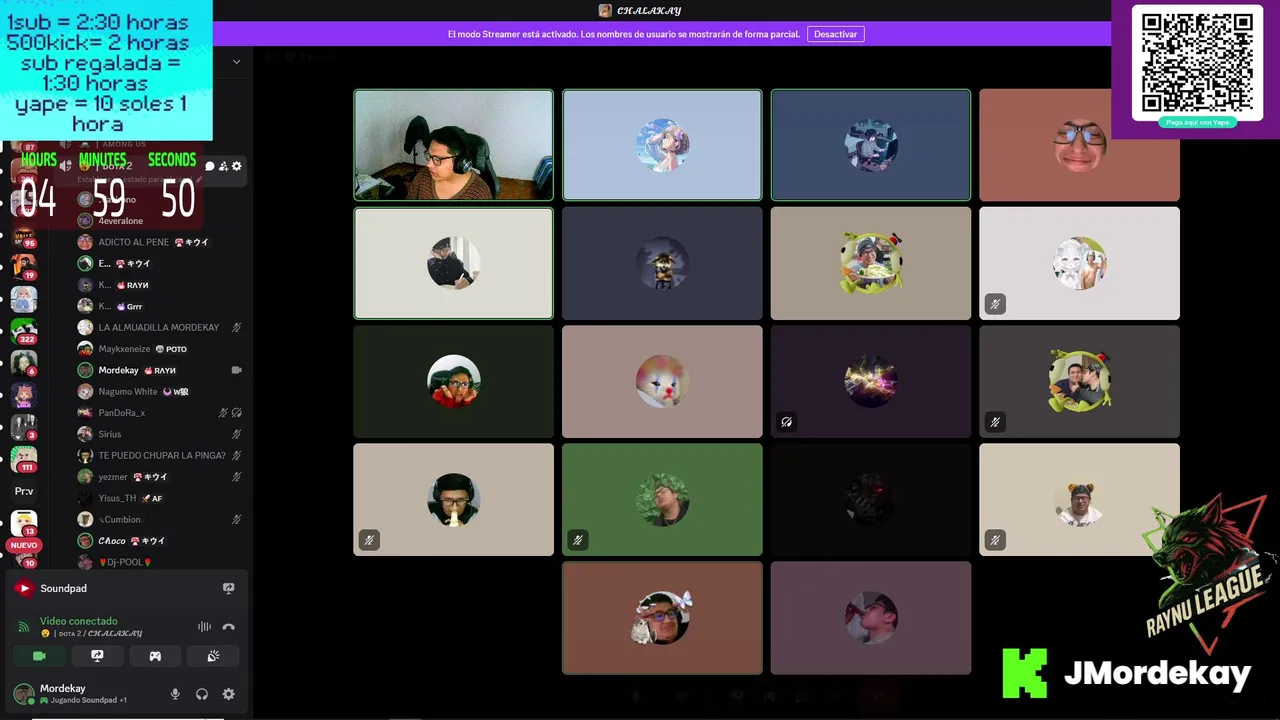Focus the smiling face with glasses tile
1280x720 pixels.
(1079, 145)
